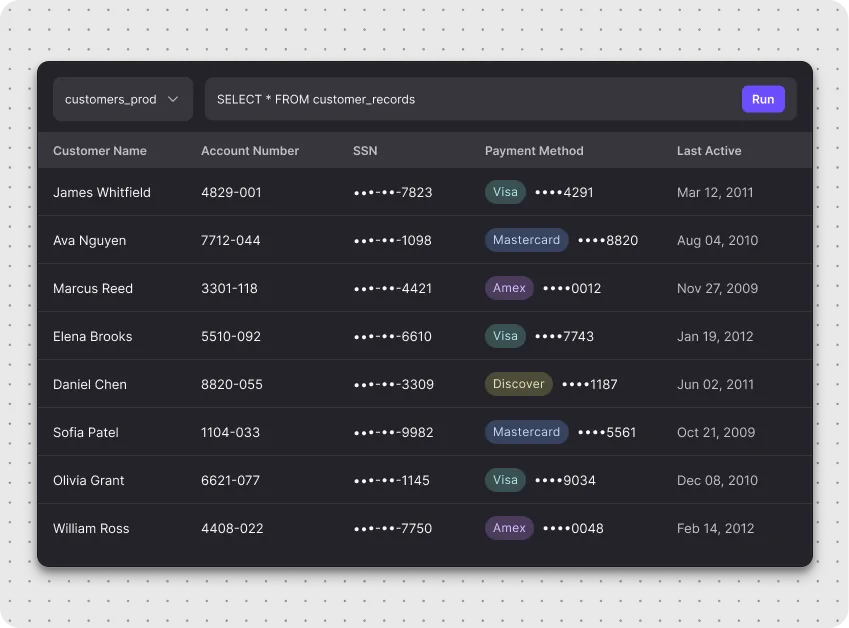
Task: Click the Mastercard badge in Ava Nguyen's row
Action: 526,240
